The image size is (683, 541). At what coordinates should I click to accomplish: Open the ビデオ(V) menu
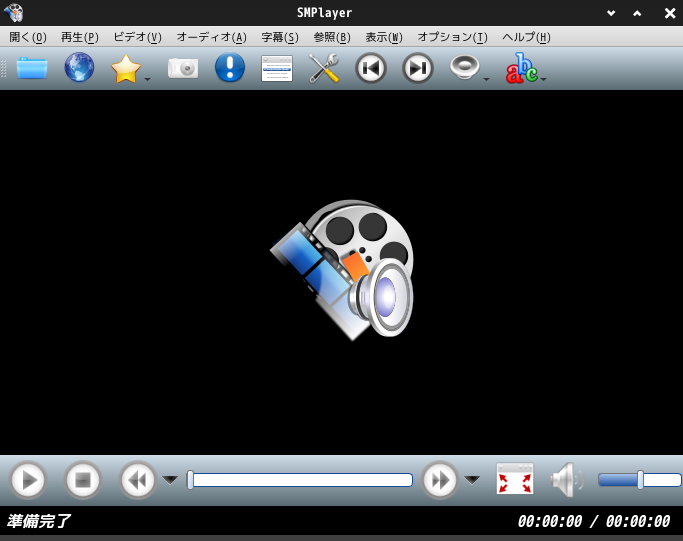pyautogui.click(x=137, y=37)
